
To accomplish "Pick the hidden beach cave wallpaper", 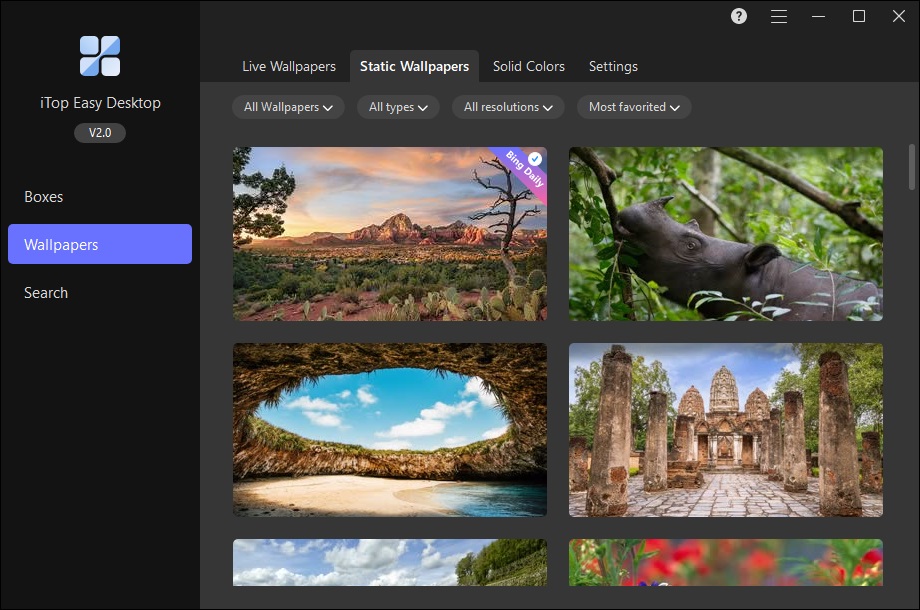I will pyautogui.click(x=390, y=430).
